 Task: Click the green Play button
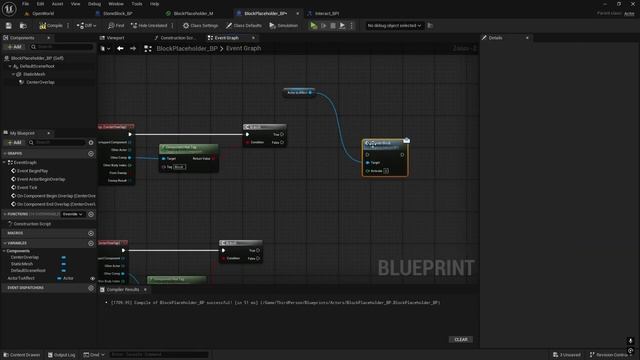coord(313,26)
